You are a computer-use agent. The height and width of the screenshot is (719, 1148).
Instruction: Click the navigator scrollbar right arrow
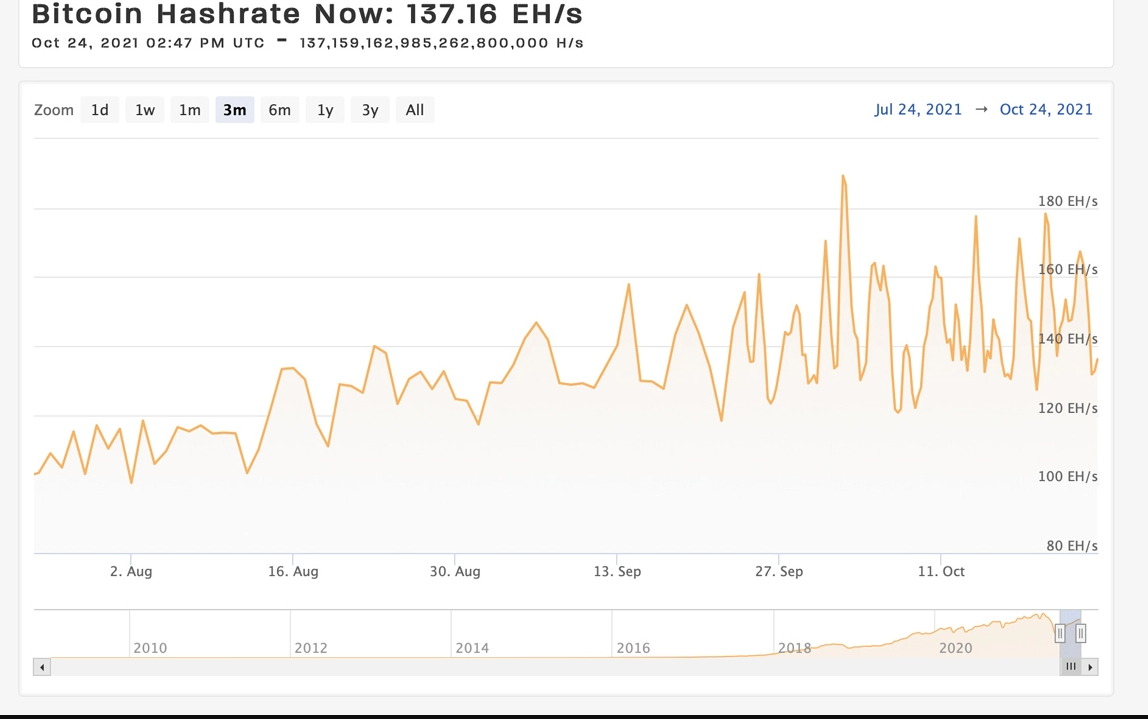(x=1090, y=667)
